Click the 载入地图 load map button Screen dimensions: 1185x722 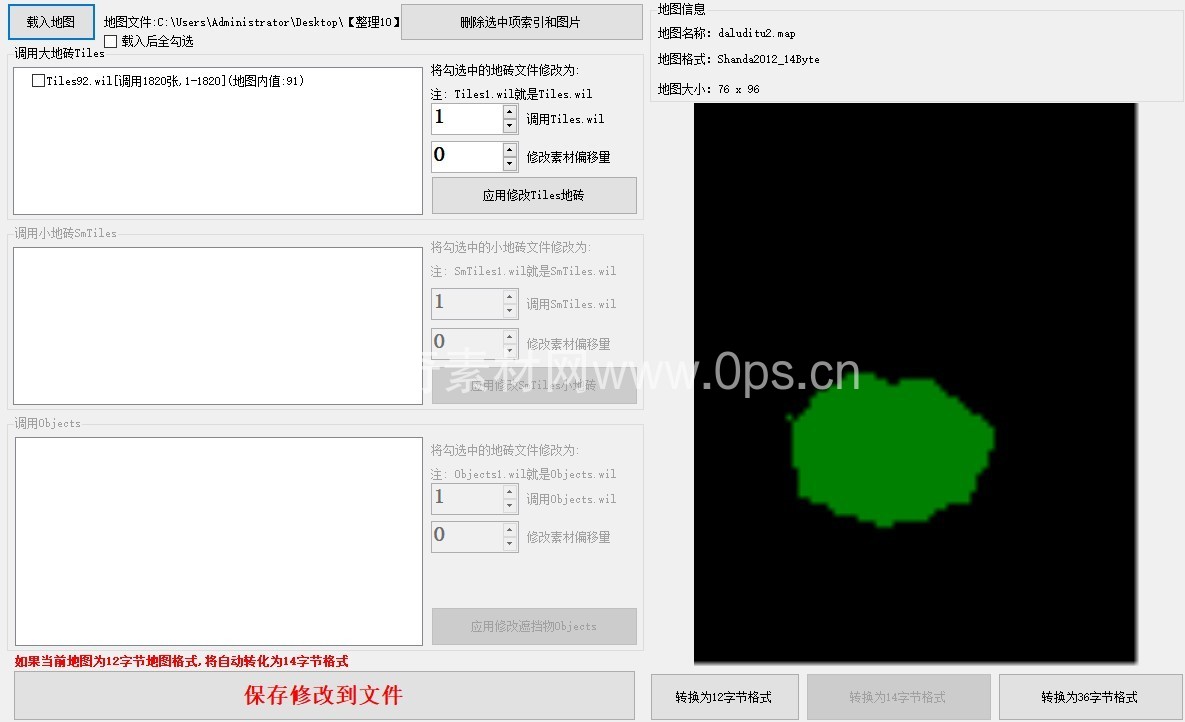click(51, 21)
